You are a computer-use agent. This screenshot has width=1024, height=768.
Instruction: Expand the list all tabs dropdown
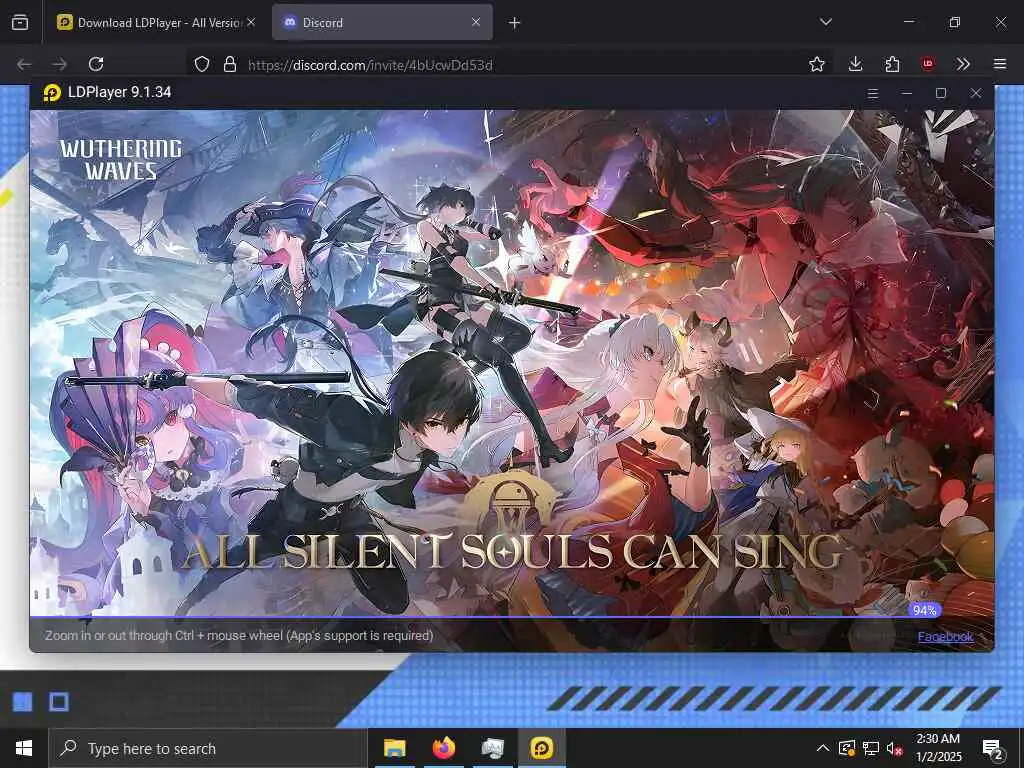pyautogui.click(x=825, y=22)
